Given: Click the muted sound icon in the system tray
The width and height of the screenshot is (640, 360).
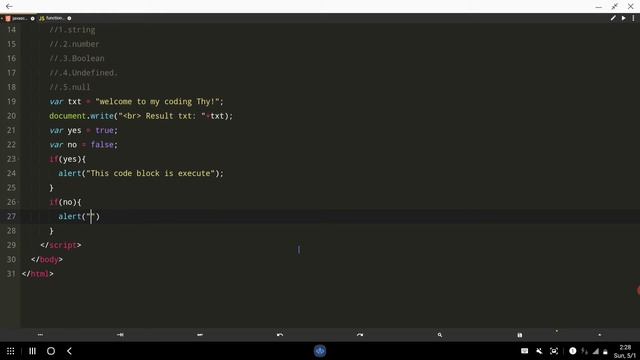Looking at the screenshot, I should coord(539,351).
